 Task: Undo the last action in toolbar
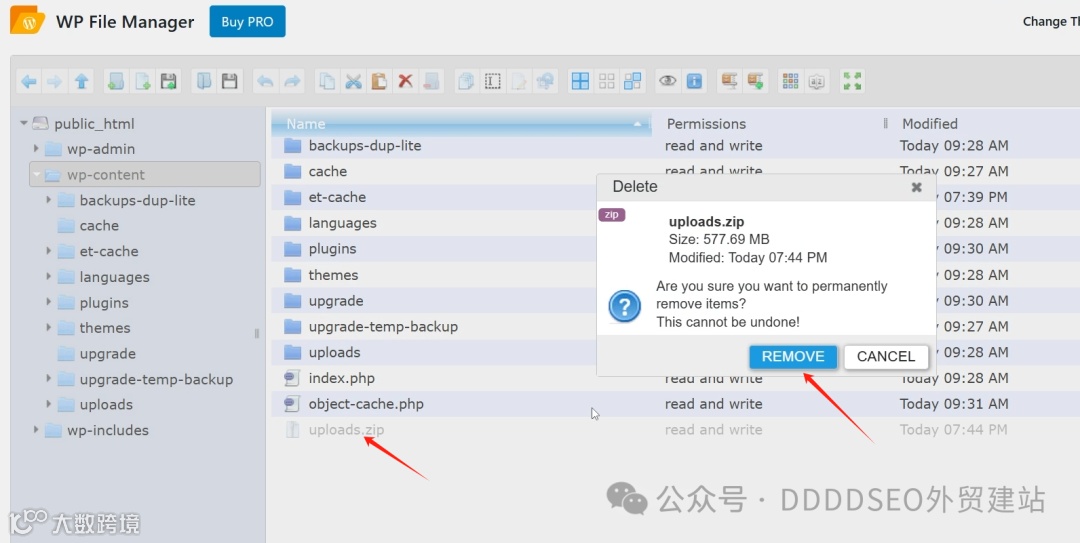(x=265, y=81)
